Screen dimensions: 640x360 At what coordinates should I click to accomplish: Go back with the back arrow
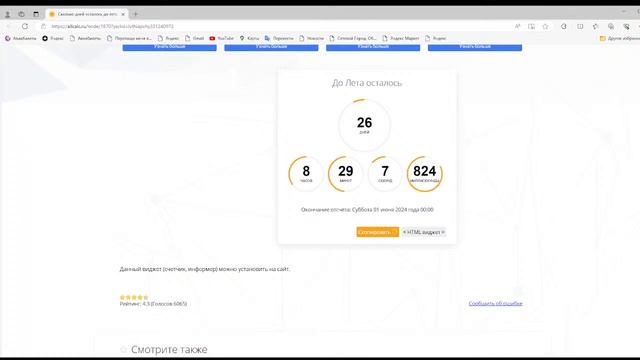click(x=9, y=26)
